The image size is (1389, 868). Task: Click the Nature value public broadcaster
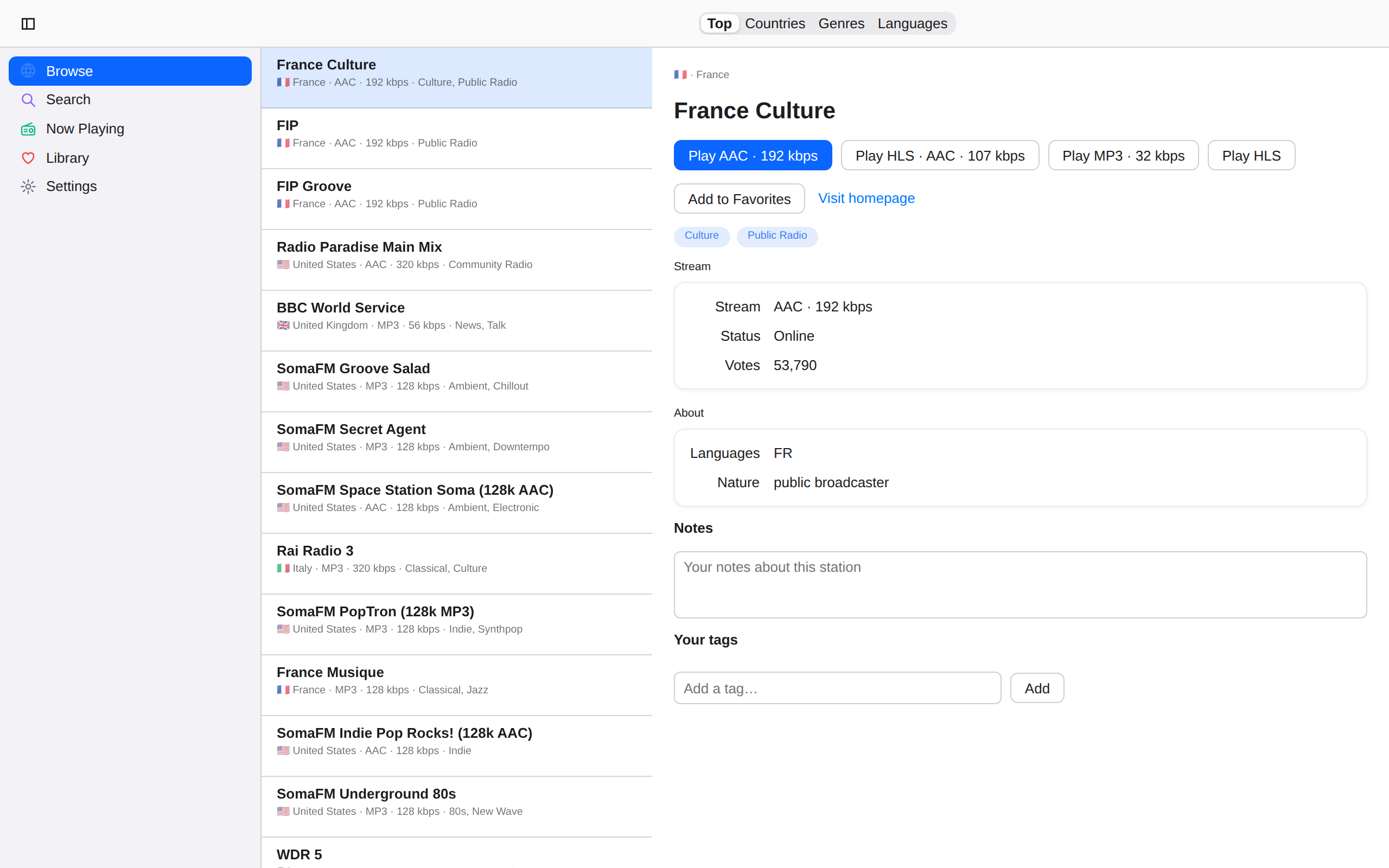(x=831, y=482)
